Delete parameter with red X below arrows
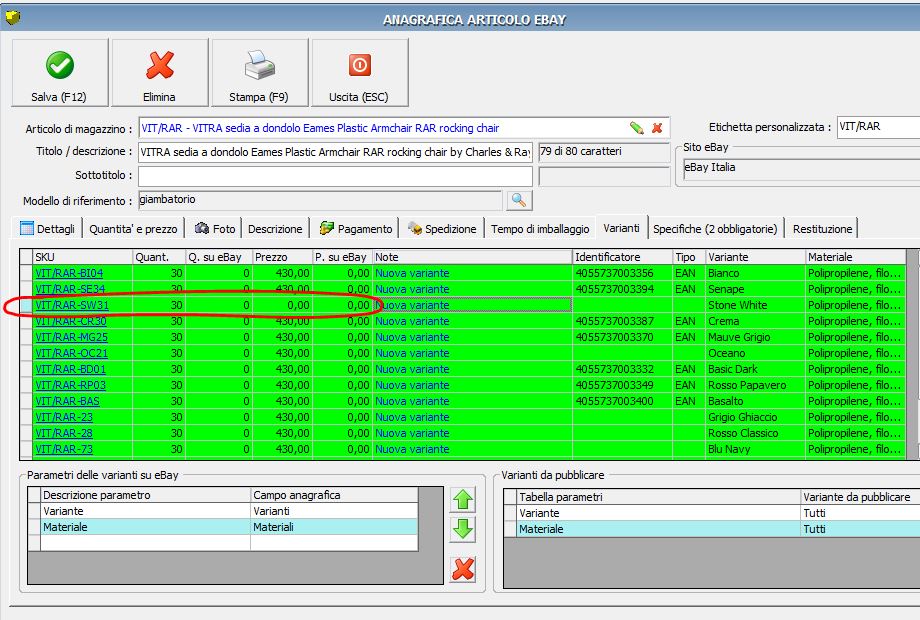The height and width of the screenshot is (620, 920). pos(463,569)
